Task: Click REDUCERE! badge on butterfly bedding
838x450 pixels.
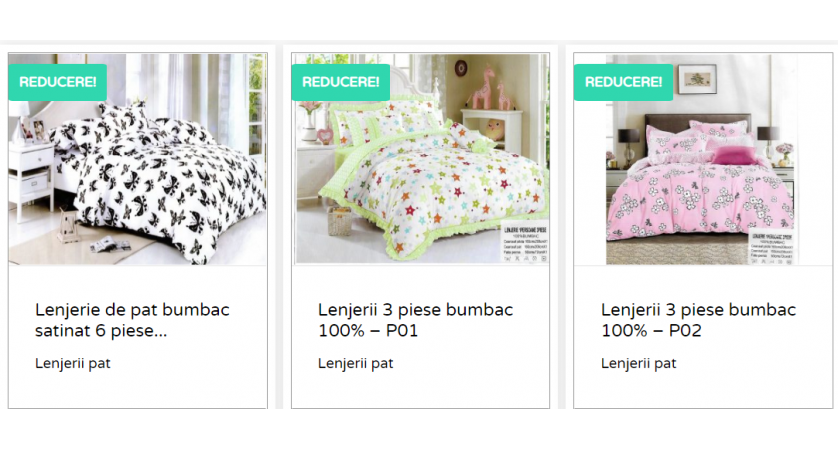Action: click(x=58, y=82)
